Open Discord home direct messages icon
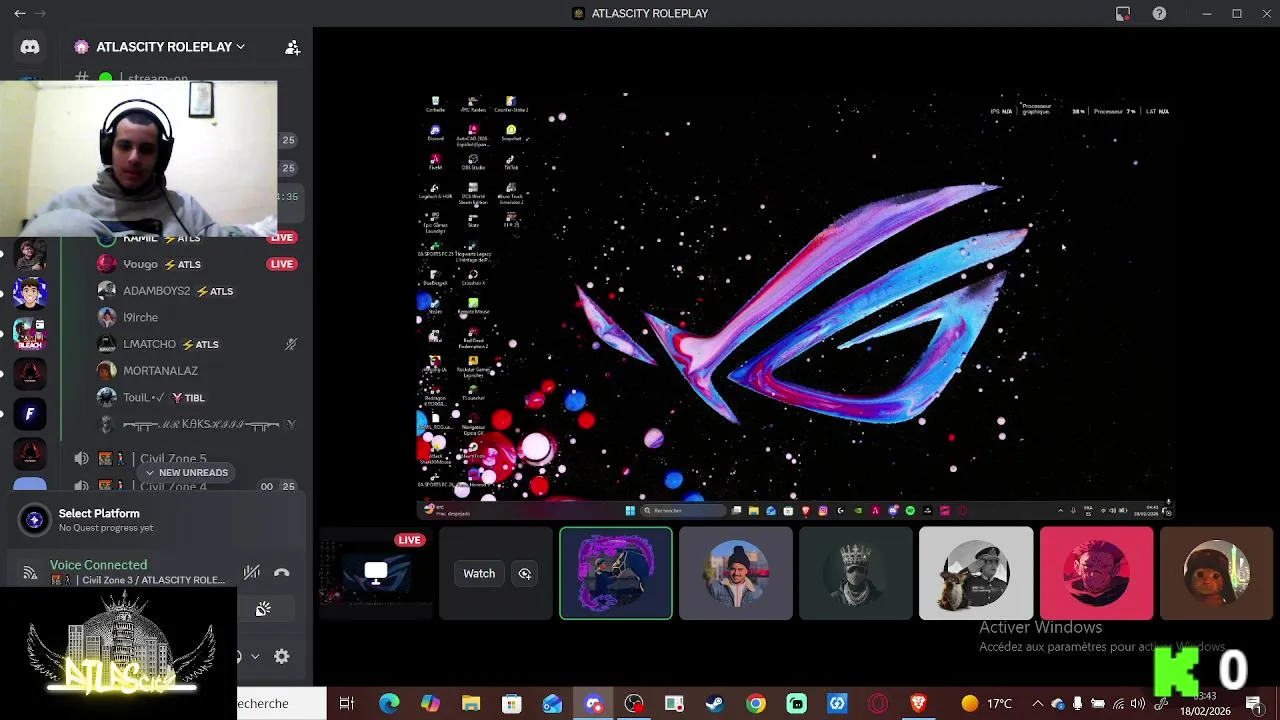The height and width of the screenshot is (720, 1280). 30,47
